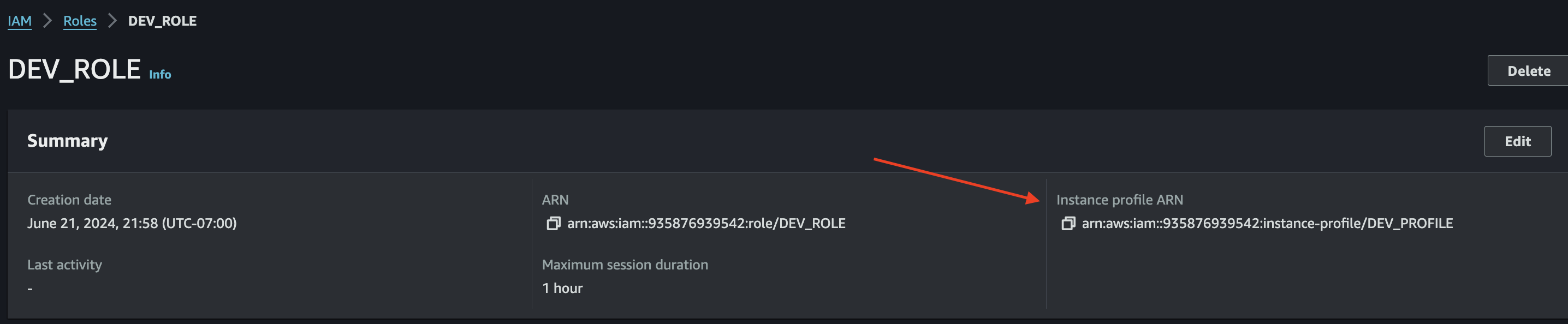Viewport: 1568px width, 324px height.
Task: Click the Creation date label
Action: click(69, 200)
